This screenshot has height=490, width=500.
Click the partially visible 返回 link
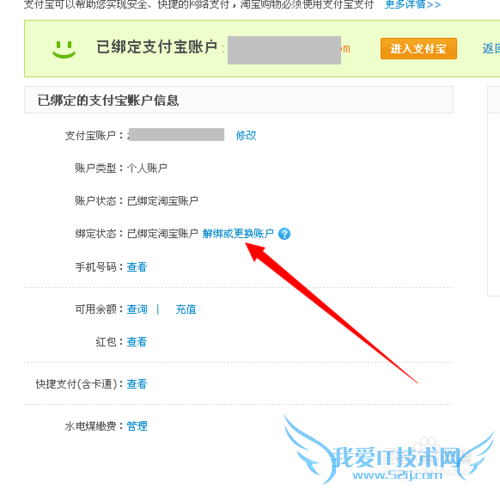[491, 49]
